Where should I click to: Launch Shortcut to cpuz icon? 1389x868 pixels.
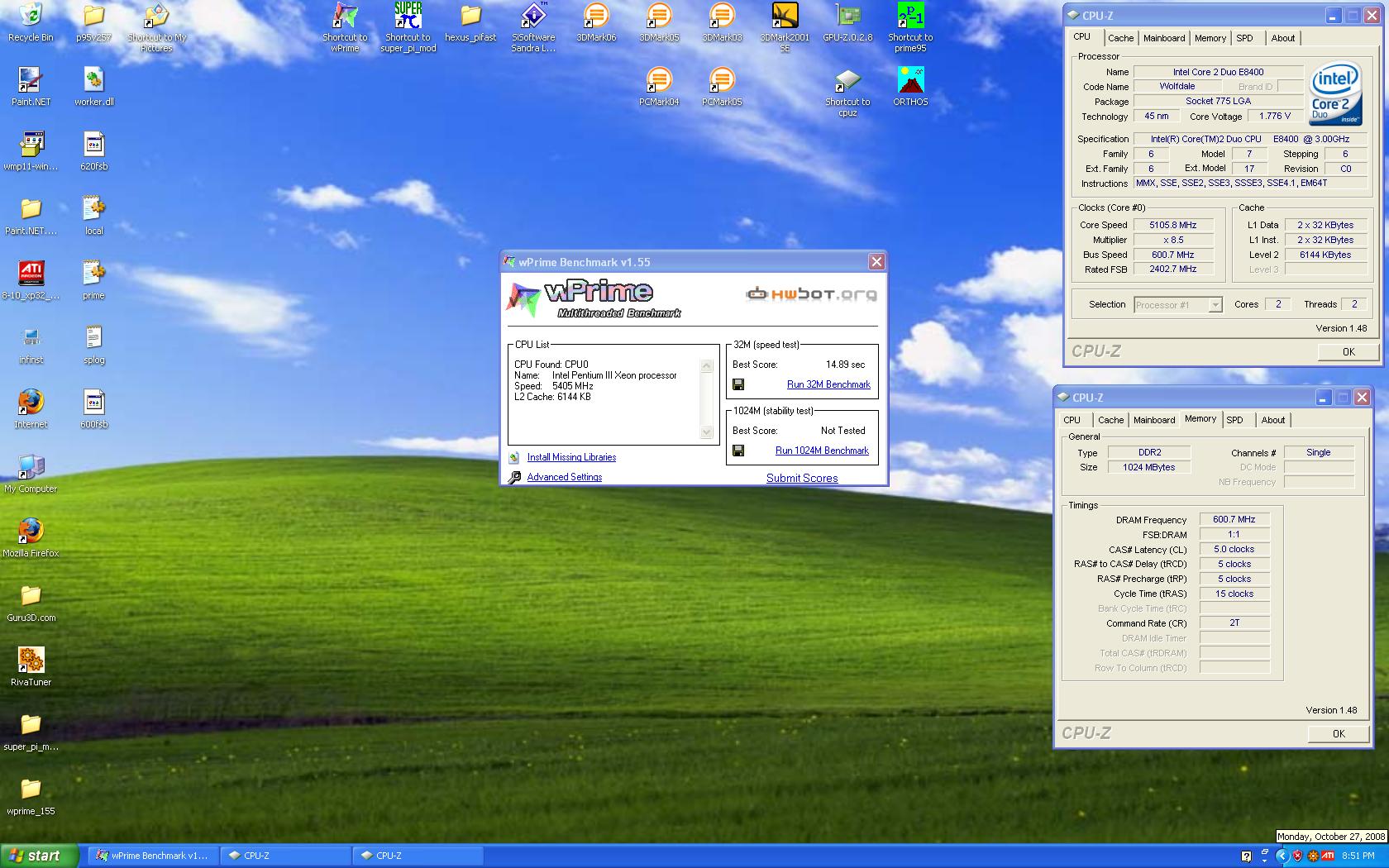click(847, 92)
